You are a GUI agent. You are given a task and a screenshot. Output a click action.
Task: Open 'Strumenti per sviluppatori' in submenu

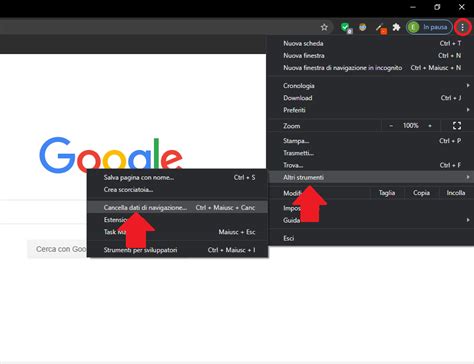click(x=177, y=250)
